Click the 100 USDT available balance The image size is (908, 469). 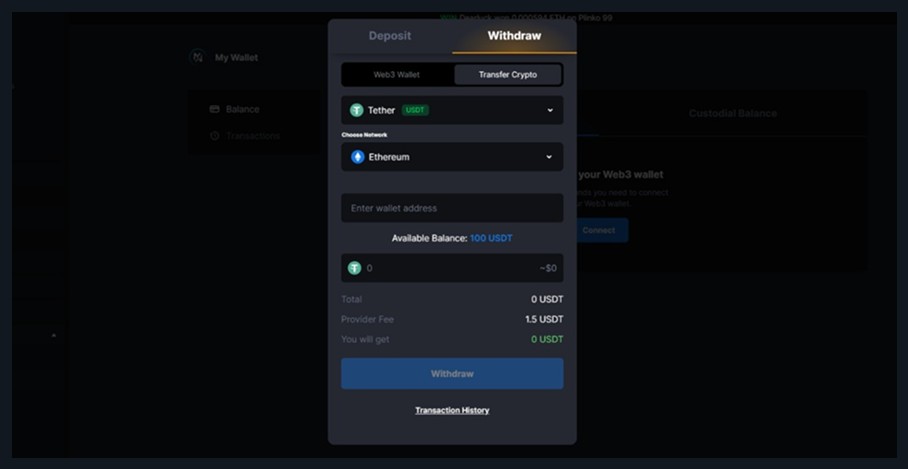[x=491, y=238]
